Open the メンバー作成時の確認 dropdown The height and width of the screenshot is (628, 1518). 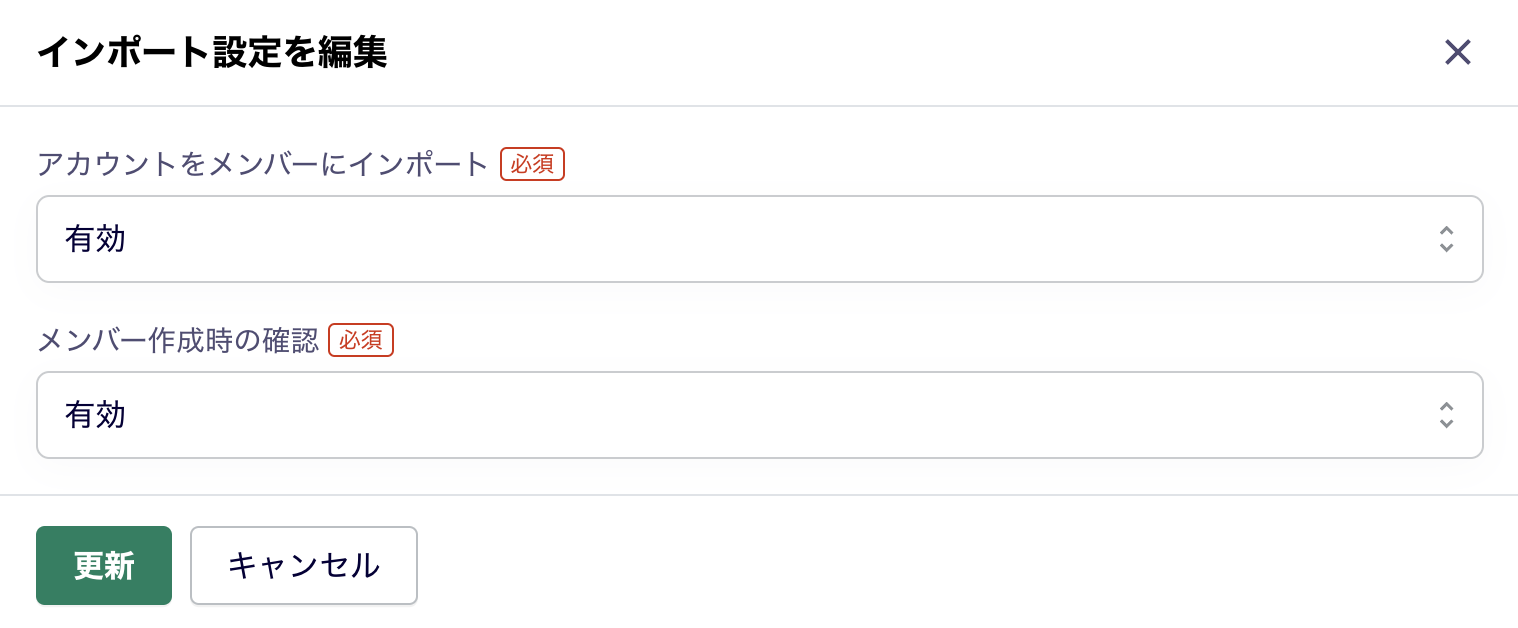coord(759,415)
